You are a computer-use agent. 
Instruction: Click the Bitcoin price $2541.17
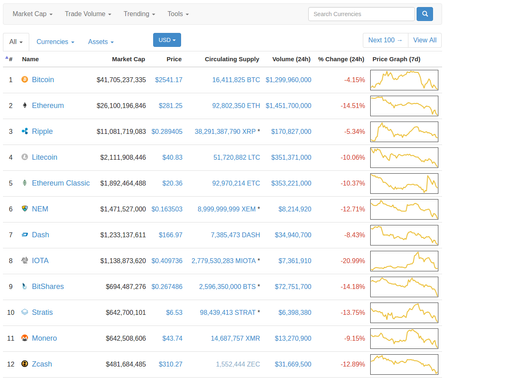click(168, 80)
